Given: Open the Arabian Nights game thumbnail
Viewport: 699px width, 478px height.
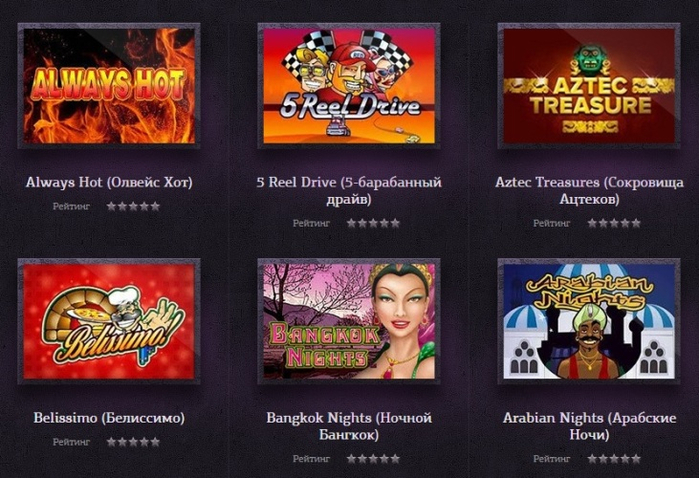Looking at the screenshot, I should [x=588, y=321].
